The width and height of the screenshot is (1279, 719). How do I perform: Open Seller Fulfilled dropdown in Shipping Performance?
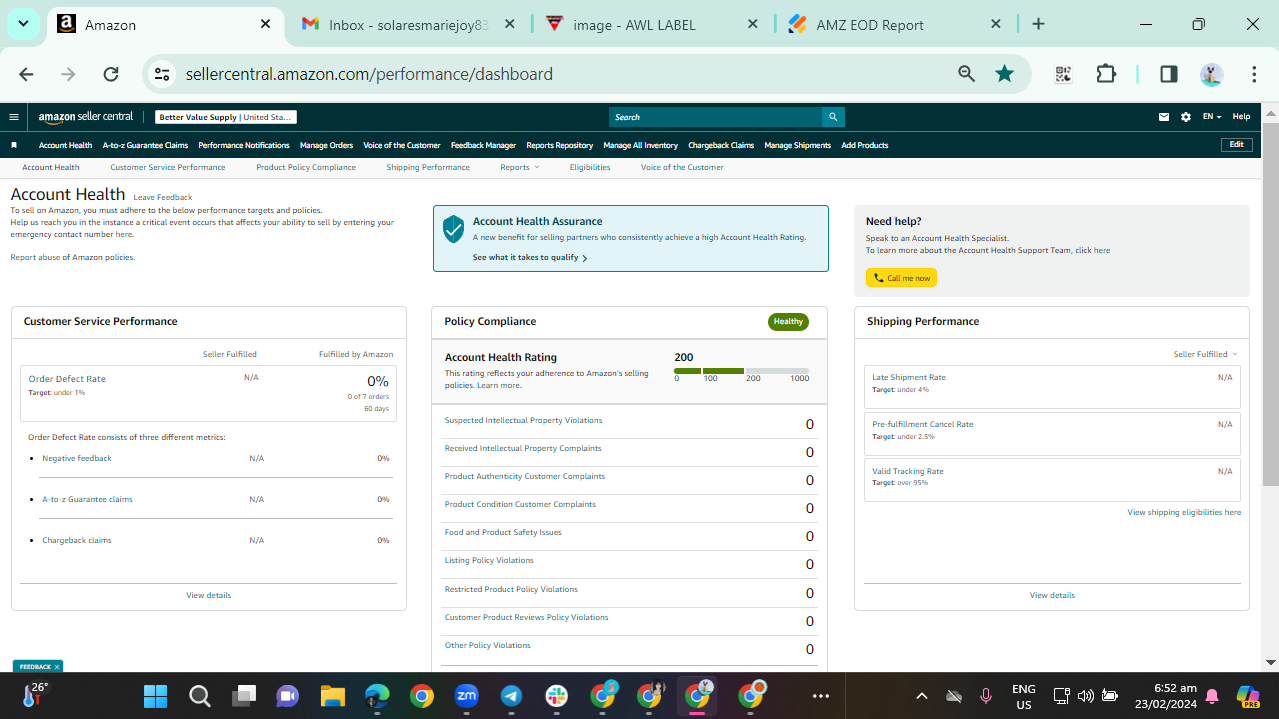1205,354
